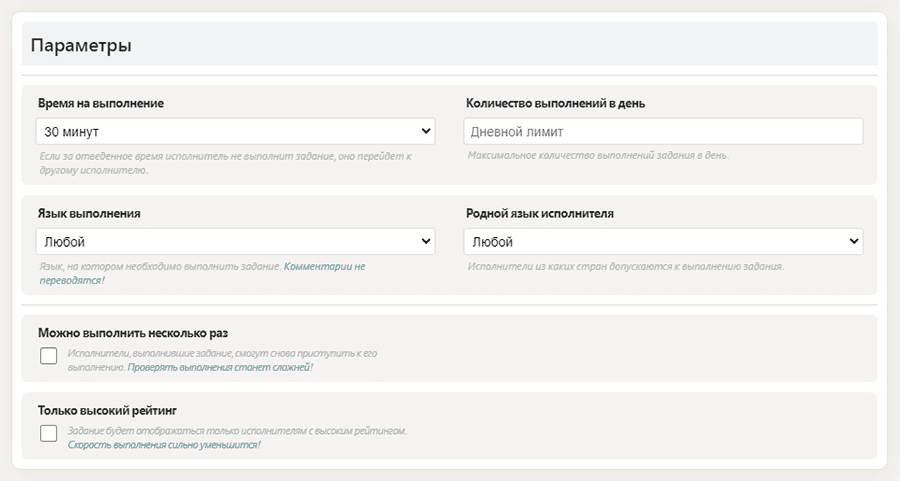Tick the "Только высокий рейтинг" checkbox
900x481 pixels.
48,433
